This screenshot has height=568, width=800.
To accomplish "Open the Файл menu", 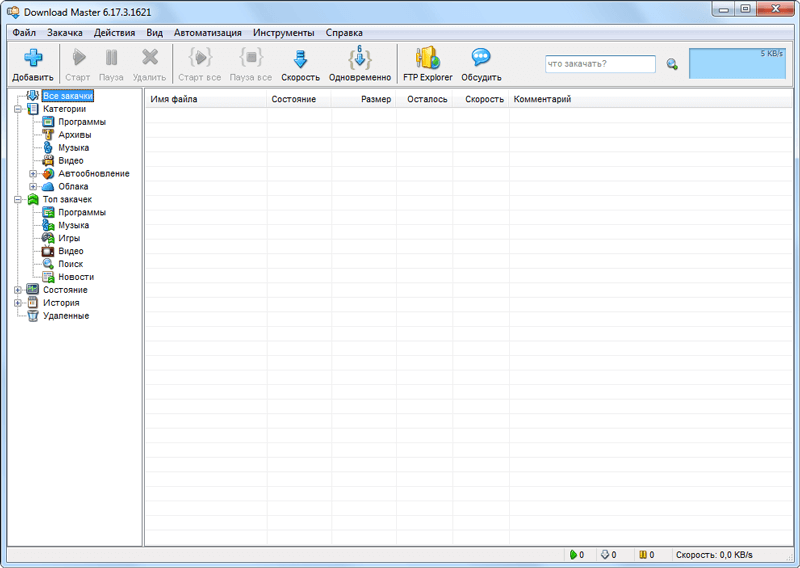I will point(24,33).
